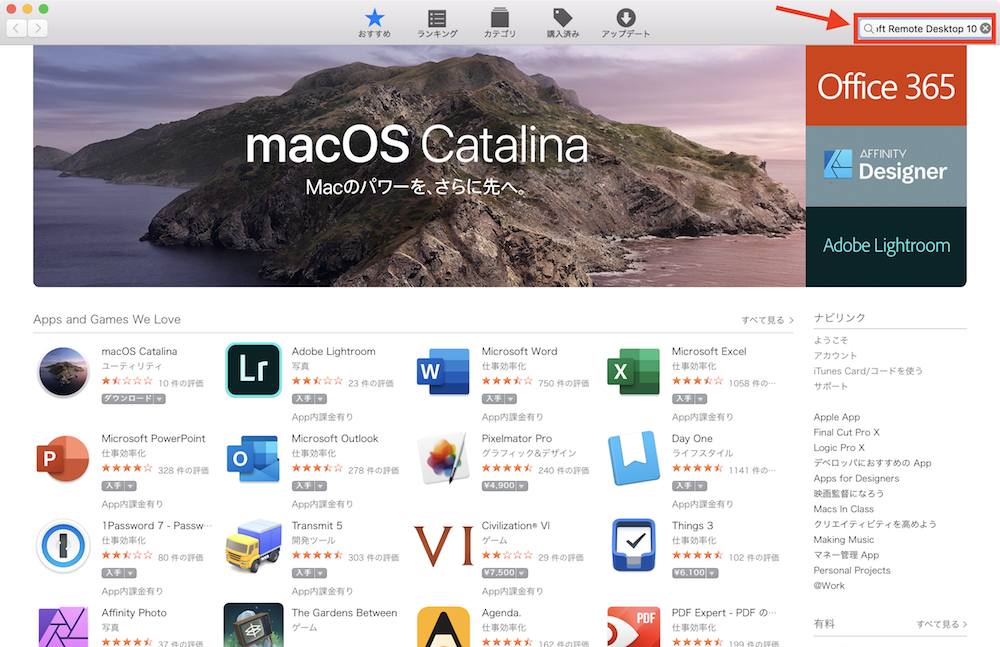Viewport: 1000px width, 647px height.
Task: Click the Adobe Lightroom Lr app icon
Action: (253, 370)
